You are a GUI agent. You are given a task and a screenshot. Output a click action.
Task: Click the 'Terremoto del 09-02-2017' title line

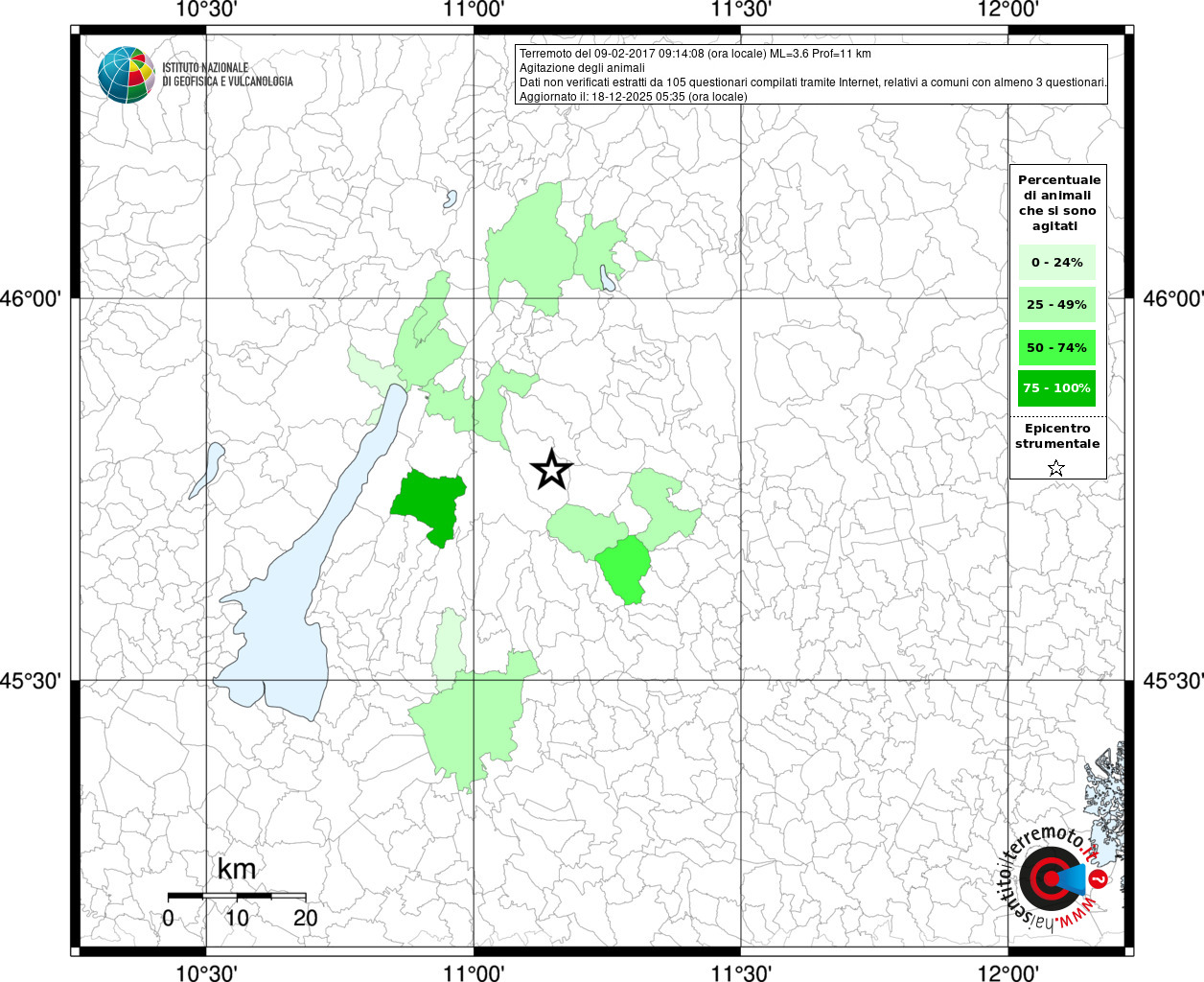[695, 54]
